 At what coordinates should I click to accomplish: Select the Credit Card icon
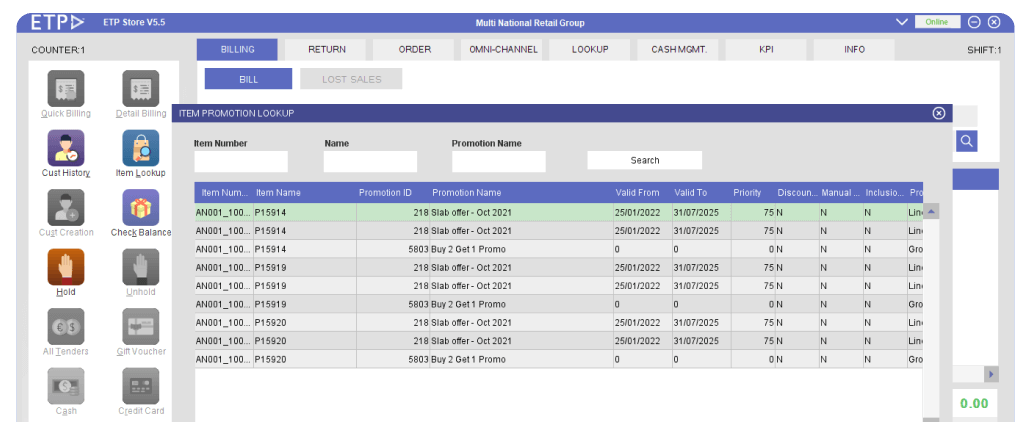140,386
